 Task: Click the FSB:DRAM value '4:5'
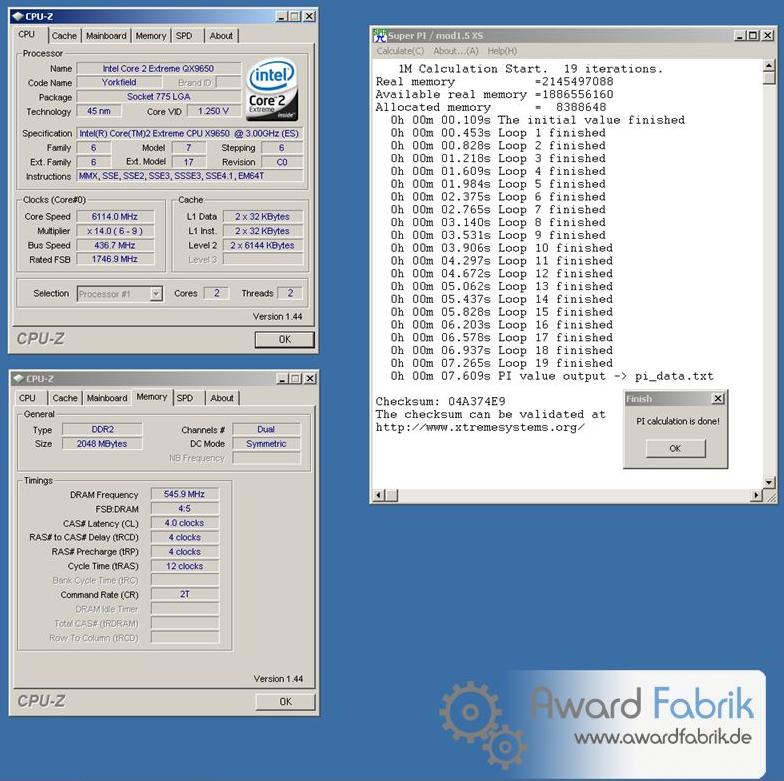pos(184,508)
